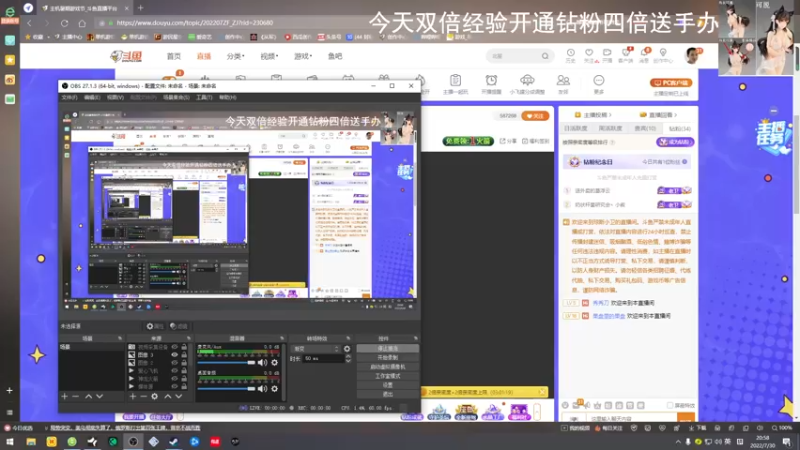This screenshot has height=450, width=800.
Task: Toggle visibility of 图像 3 source
Action: 174,355
